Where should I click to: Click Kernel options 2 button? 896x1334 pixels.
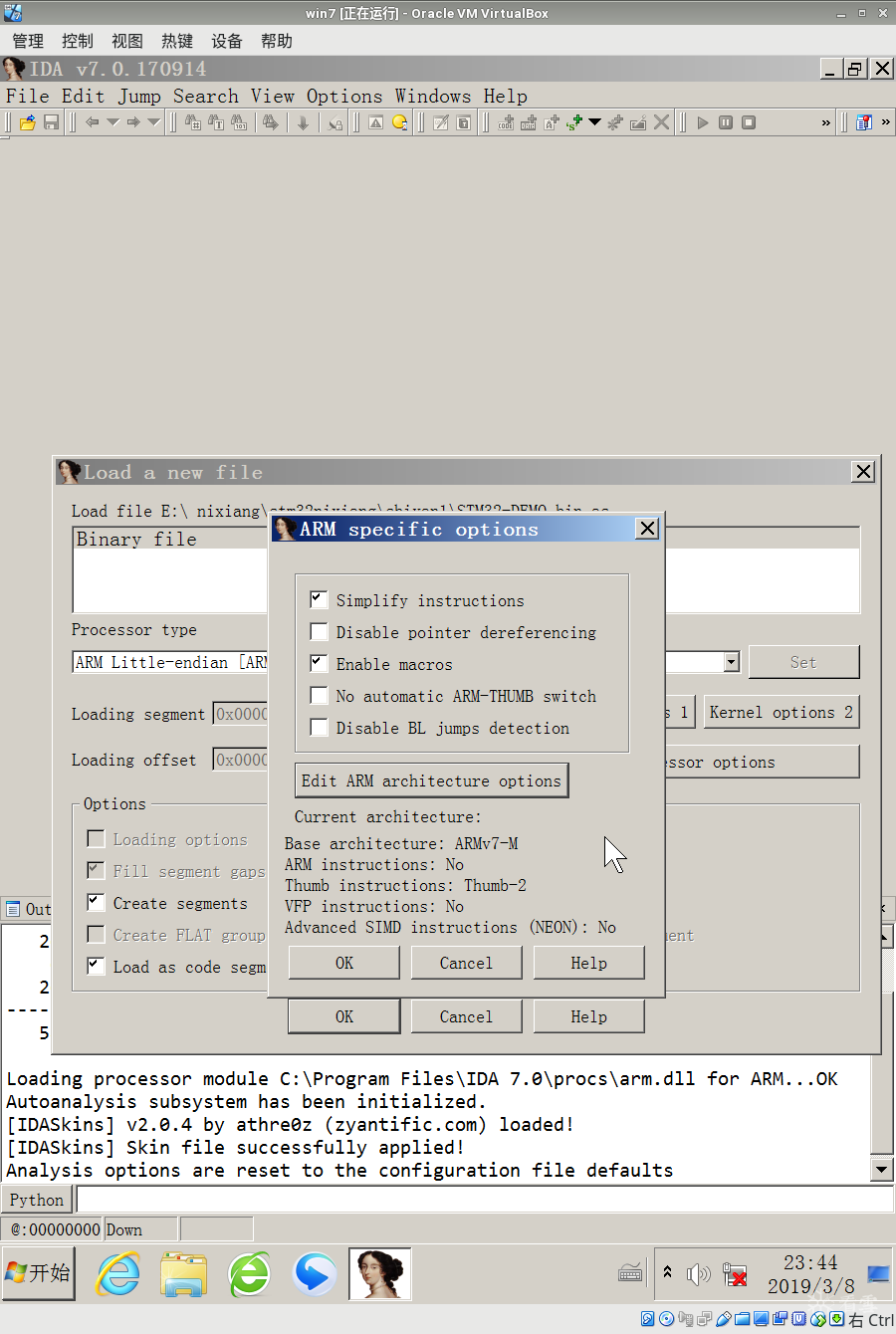(x=782, y=712)
